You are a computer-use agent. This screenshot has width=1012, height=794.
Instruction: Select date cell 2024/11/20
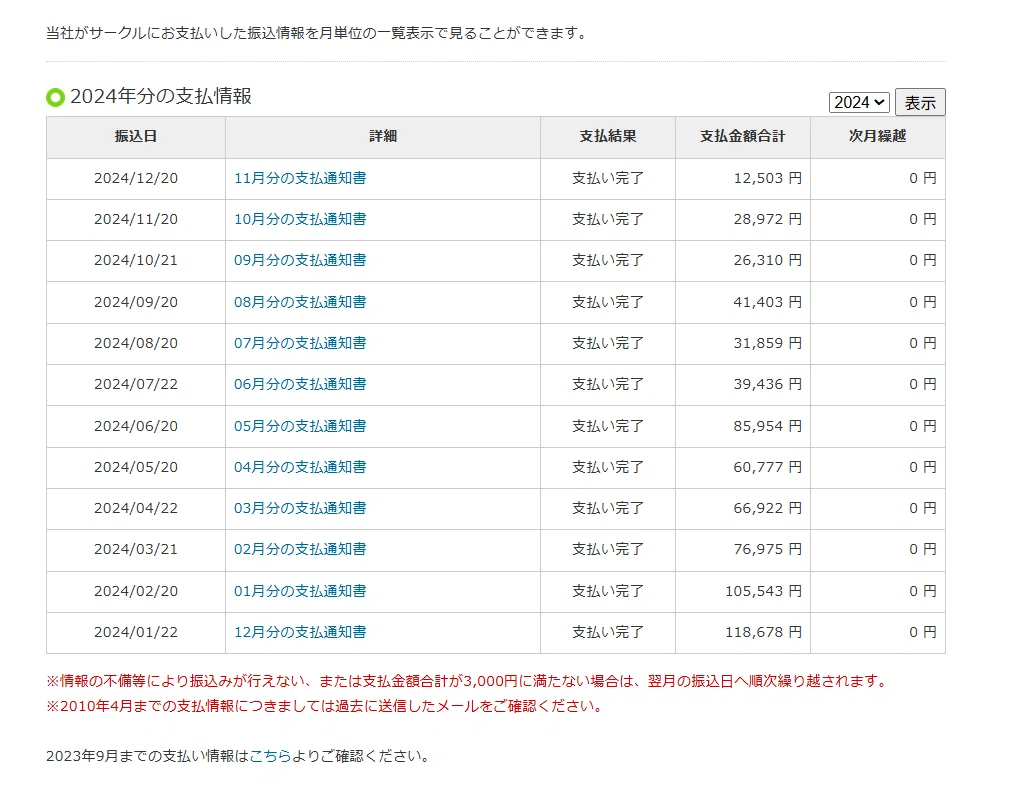[x=136, y=219]
